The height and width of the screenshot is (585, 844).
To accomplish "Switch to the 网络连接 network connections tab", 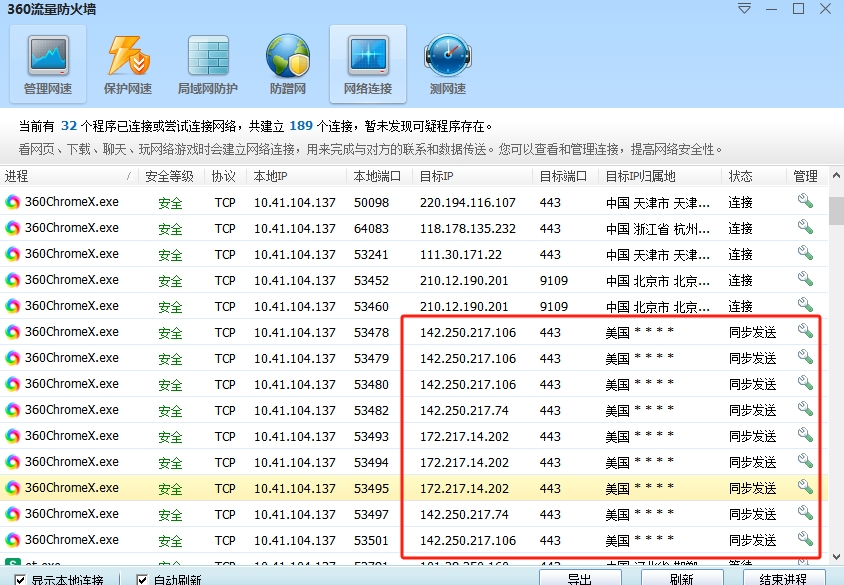I will pyautogui.click(x=367, y=64).
